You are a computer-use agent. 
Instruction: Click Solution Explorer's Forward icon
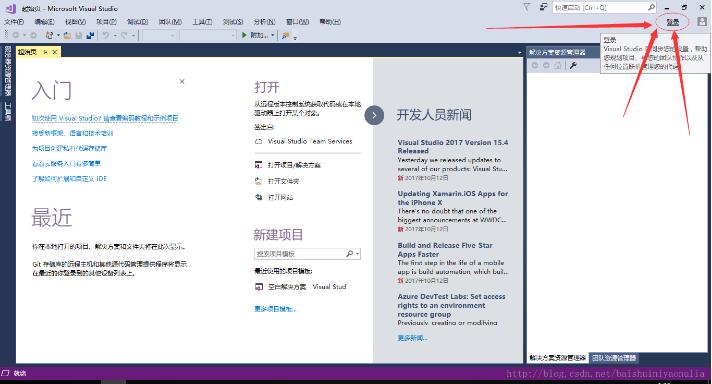pyautogui.click(x=546, y=65)
